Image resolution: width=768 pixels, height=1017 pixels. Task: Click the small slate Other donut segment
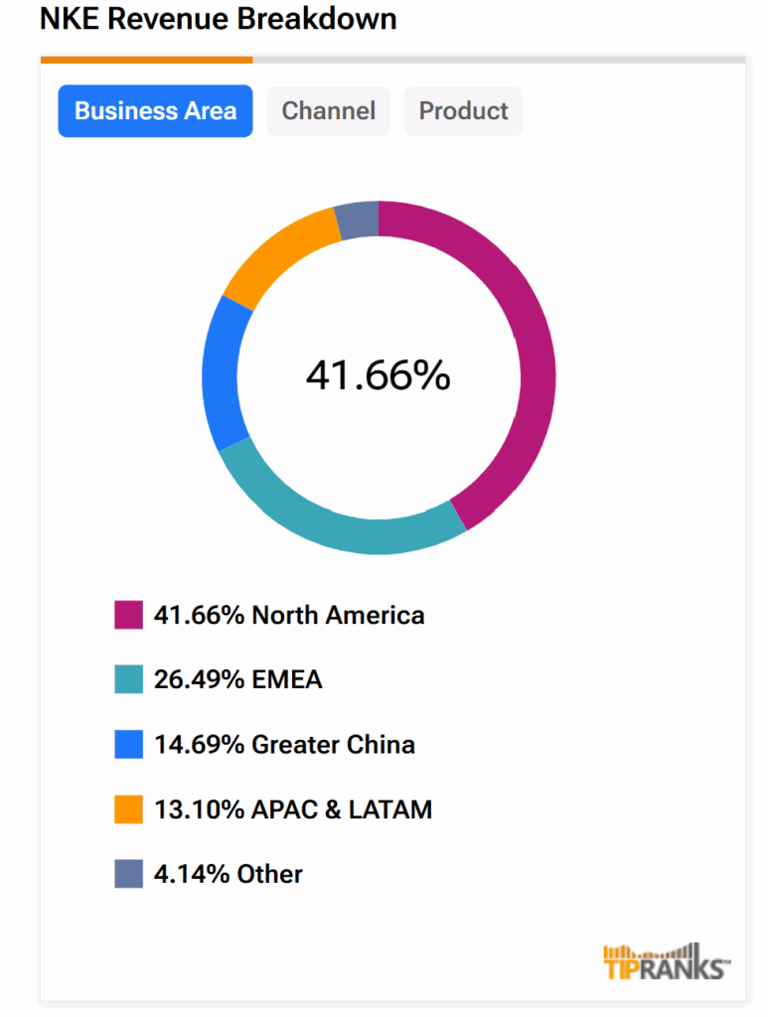[x=357, y=221]
